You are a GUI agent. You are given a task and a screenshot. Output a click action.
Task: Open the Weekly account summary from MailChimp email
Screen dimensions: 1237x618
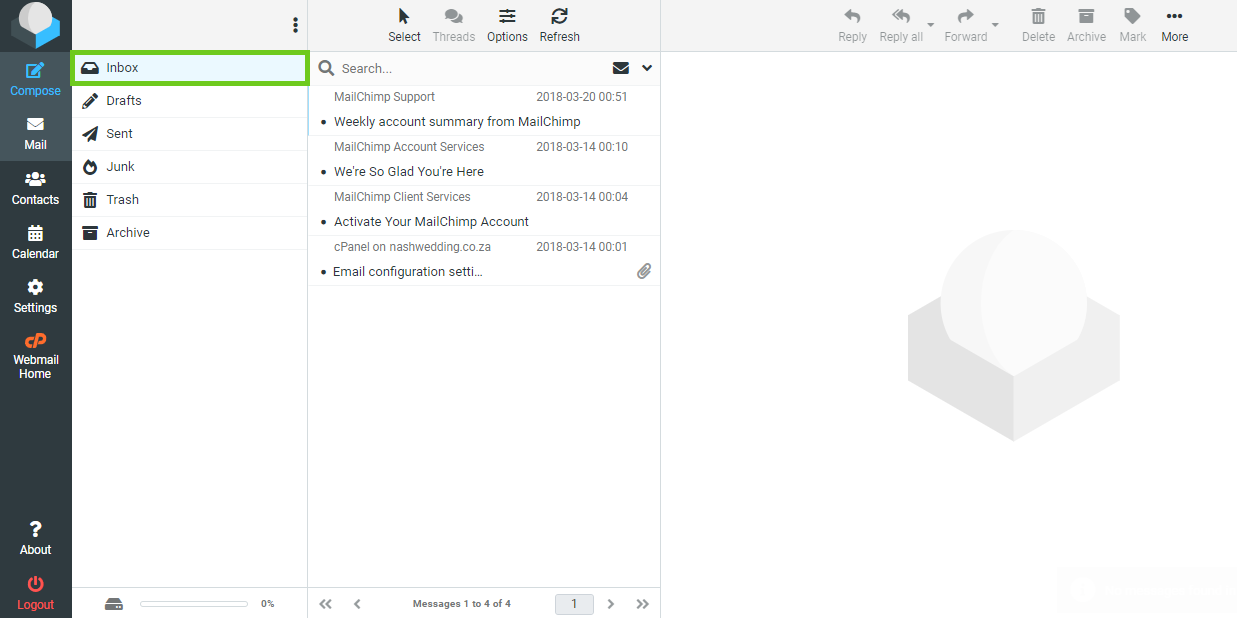[457, 122]
